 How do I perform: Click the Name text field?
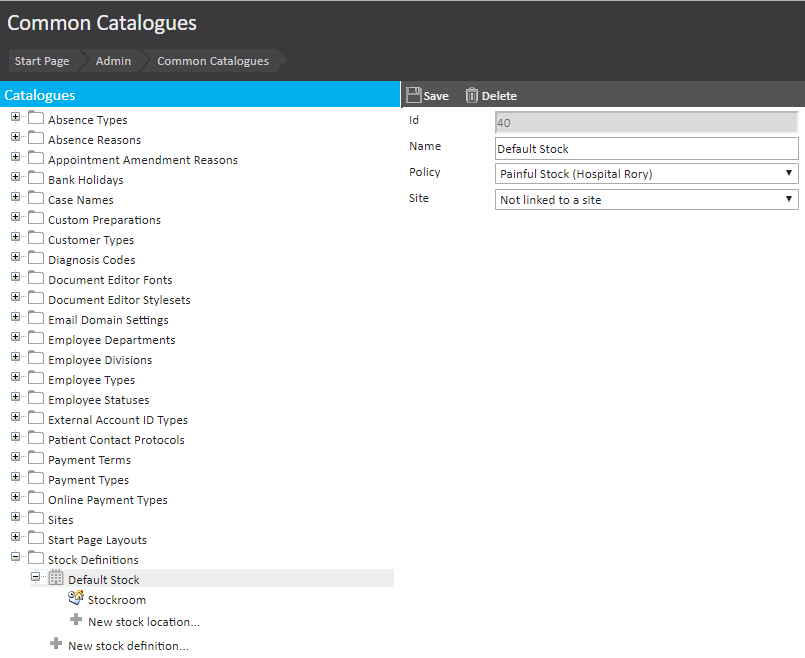click(x=646, y=149)
